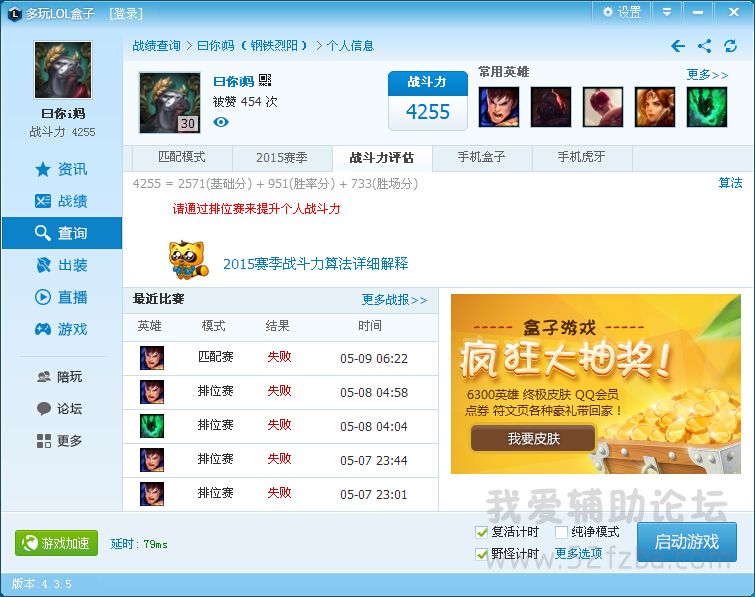Click the fifth green hero portrait
The height and width of the screenshot is (597, 755).
(x=707, y=107)
